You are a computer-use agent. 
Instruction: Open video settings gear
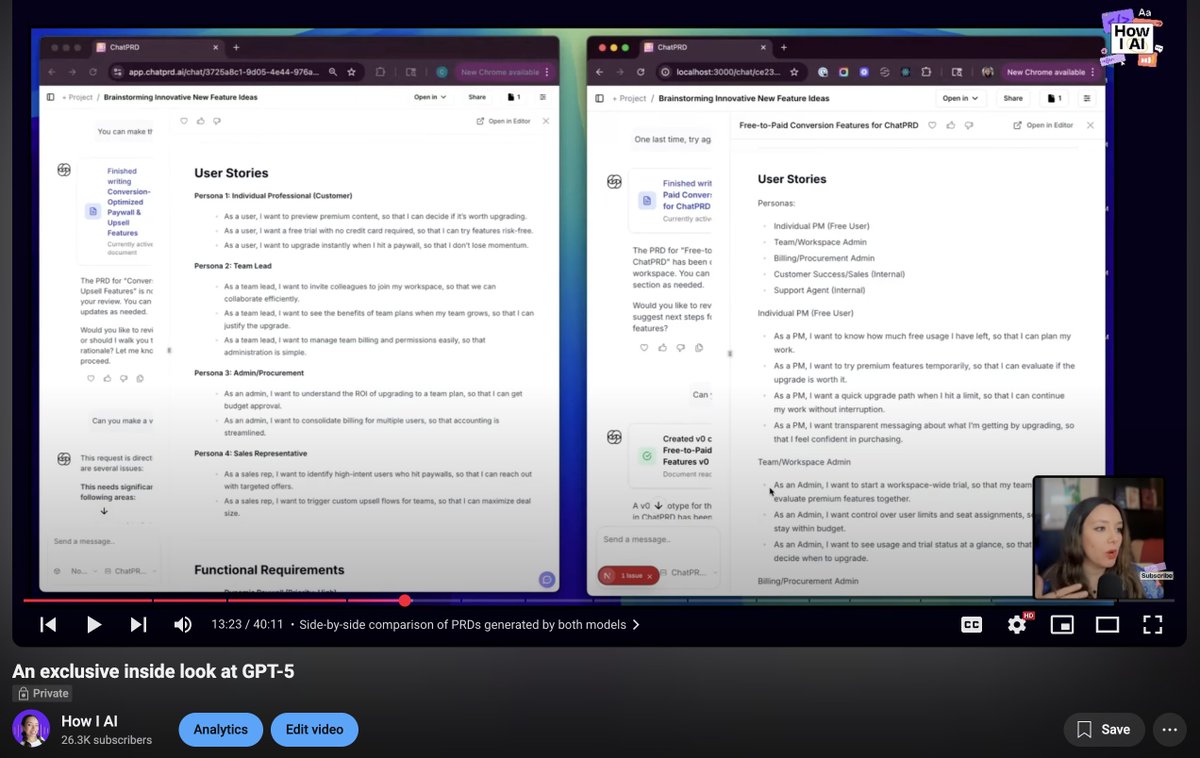click(1017, 625)
